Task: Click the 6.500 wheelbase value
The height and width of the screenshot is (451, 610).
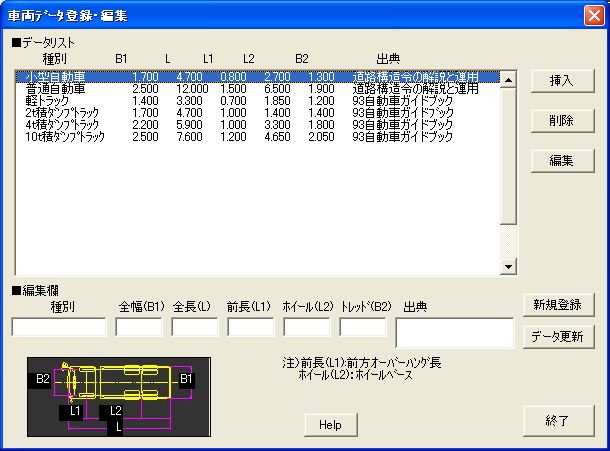Action: point(277,89)
